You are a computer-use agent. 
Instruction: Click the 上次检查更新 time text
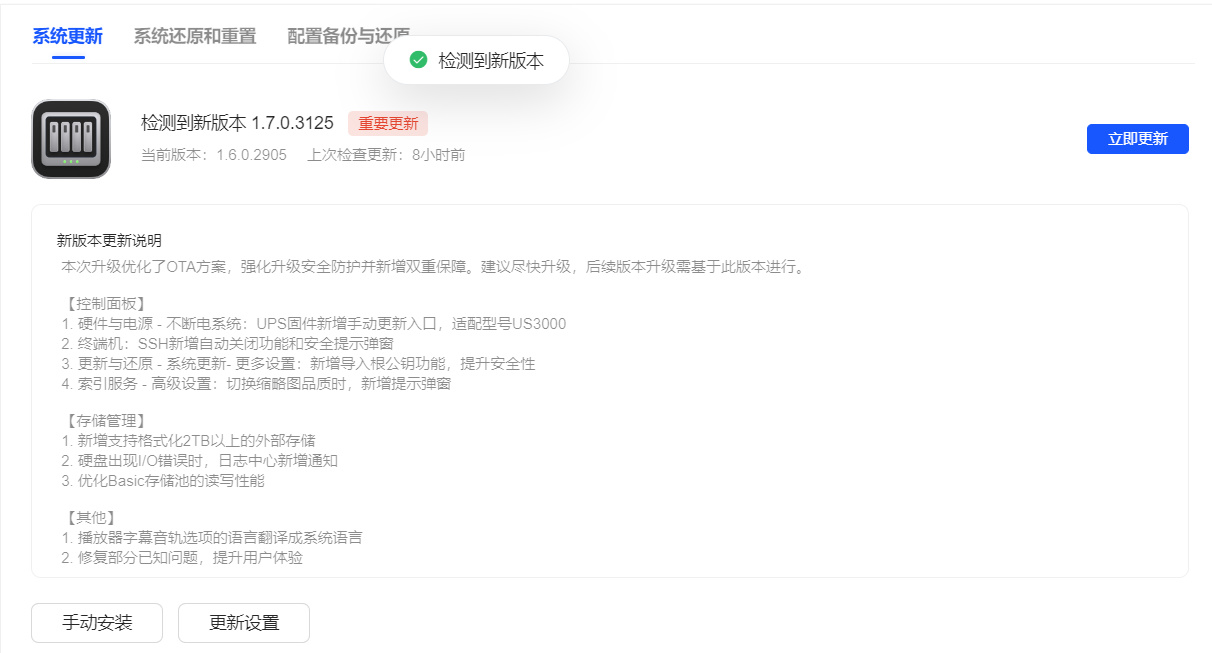pos(386,155)
